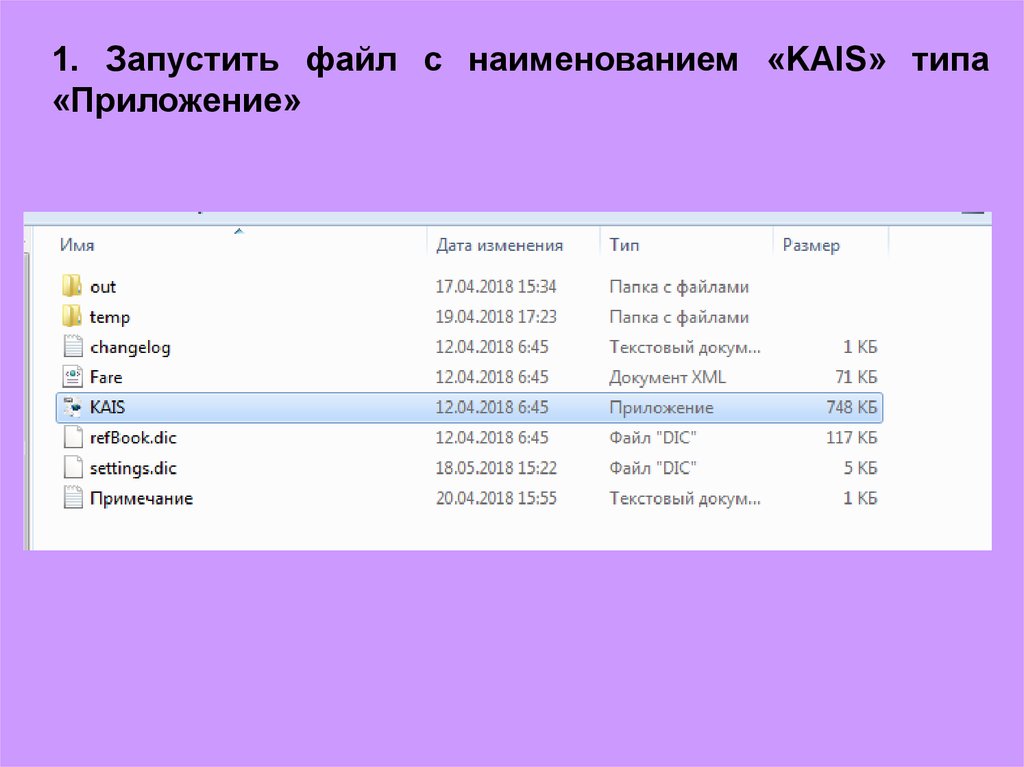Viewport: 1024px width, 767px height.
Task: Select the Примечание text file icon
Action: point(72,498)
